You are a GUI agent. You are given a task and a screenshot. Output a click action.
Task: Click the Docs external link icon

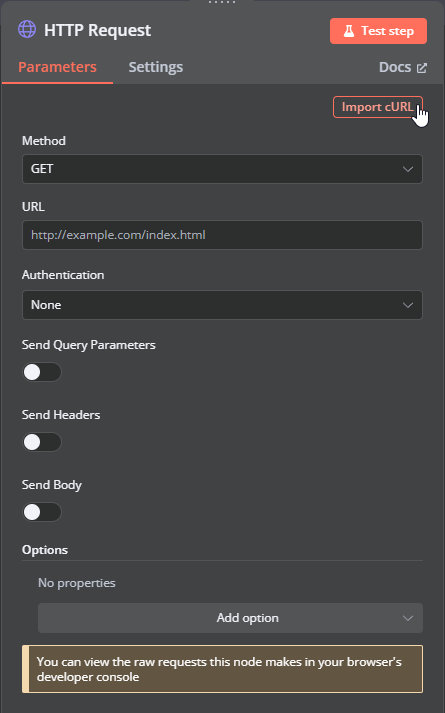point(422,68)
